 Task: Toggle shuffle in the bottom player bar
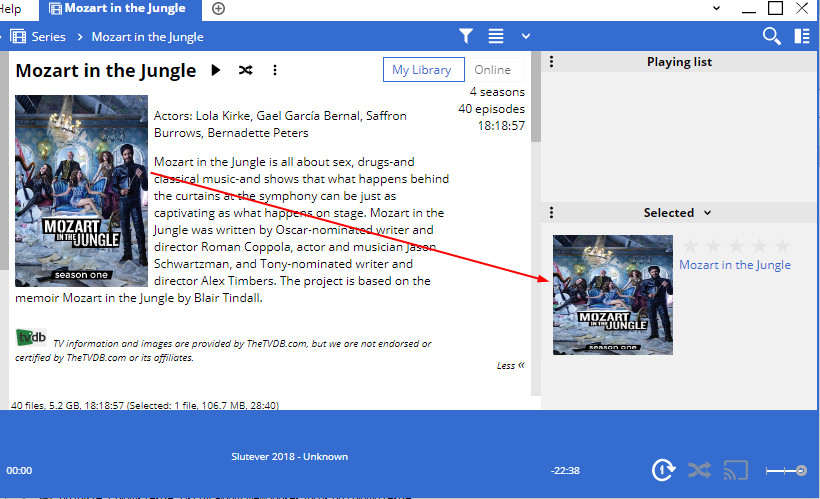tap(700, 469)
